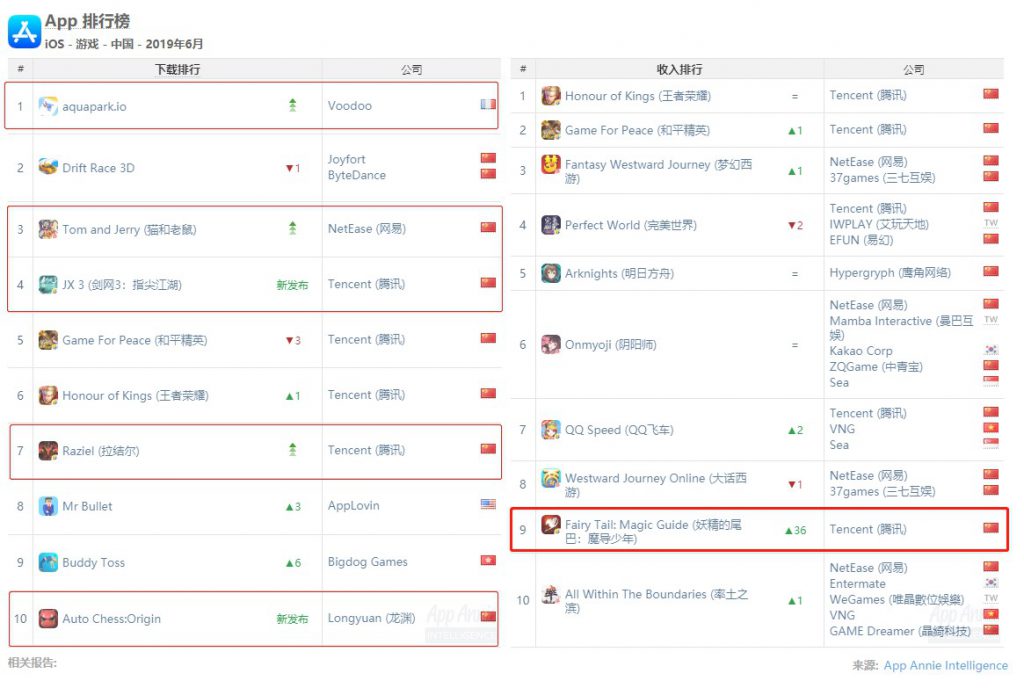Open the Raziel game icon
This screenshot has width=1024, height=688.
click(x=48, y=450)
